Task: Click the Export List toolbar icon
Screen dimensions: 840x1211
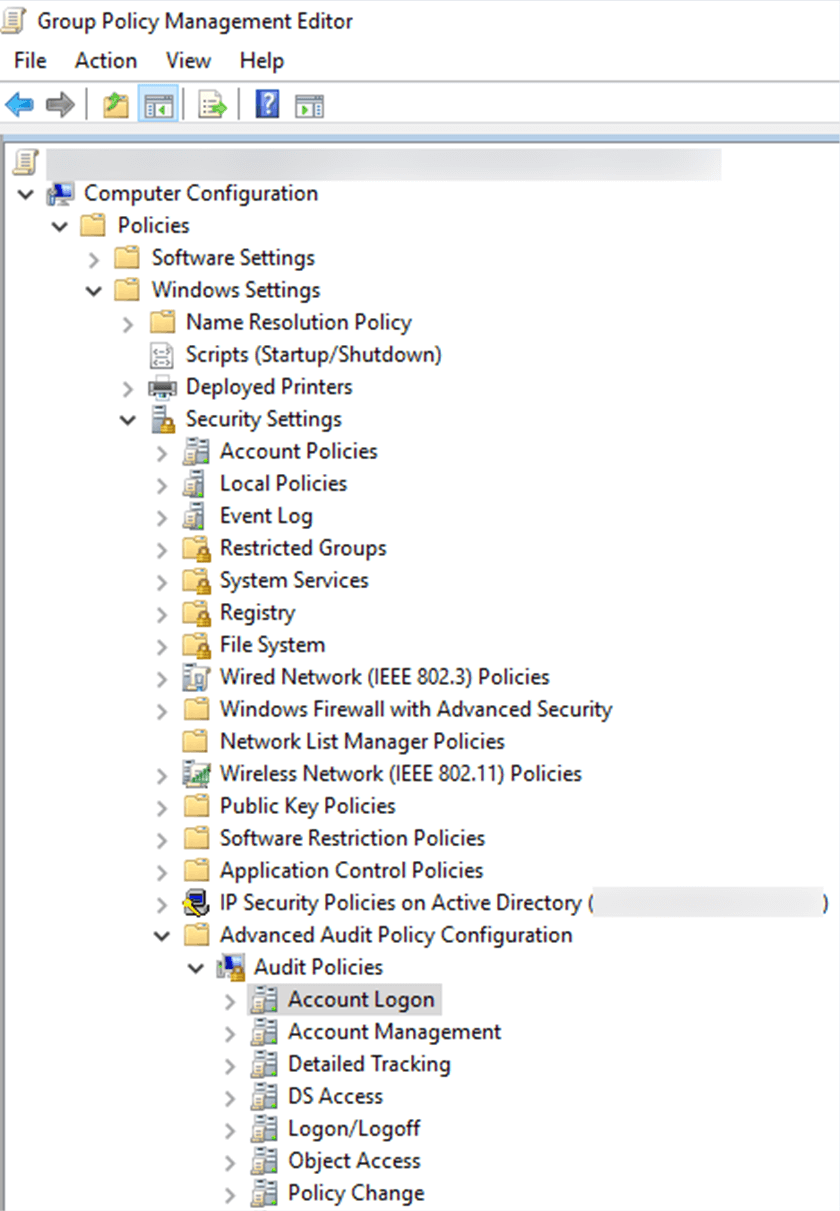Action: [x=213, y=104]
